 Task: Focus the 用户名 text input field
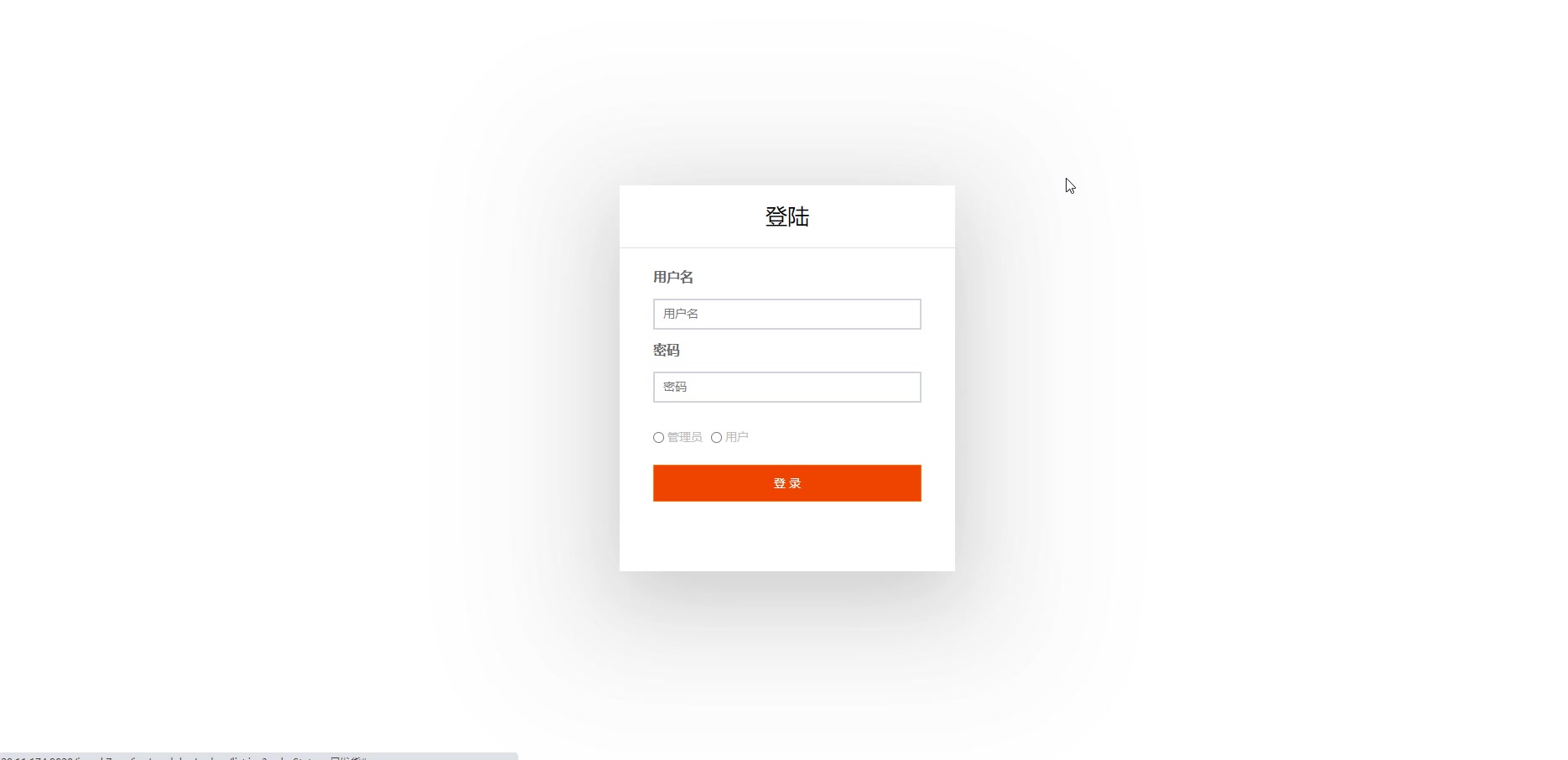[x=787, y=314]
